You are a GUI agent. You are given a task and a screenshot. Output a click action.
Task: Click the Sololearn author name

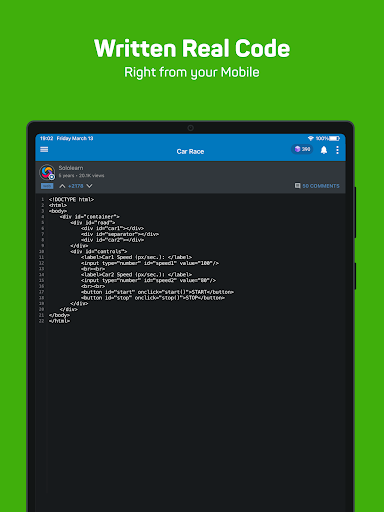pos(71,168)
